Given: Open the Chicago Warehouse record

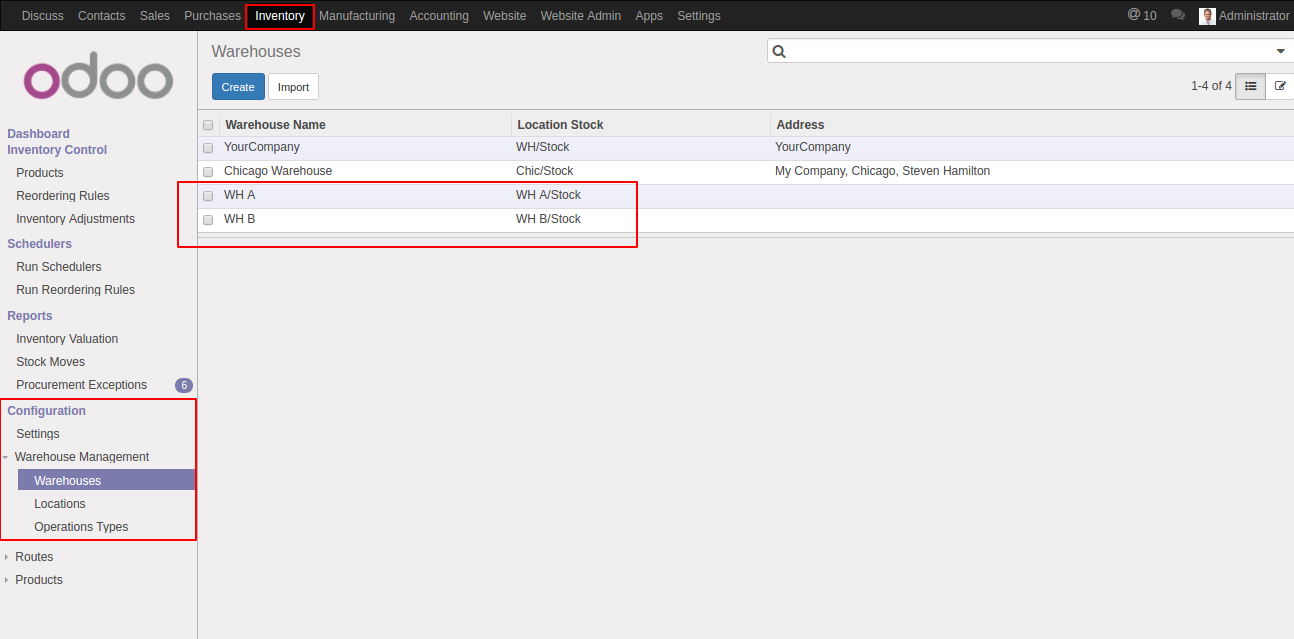Looking at the screenshot, I should click(x=278, y=171).
